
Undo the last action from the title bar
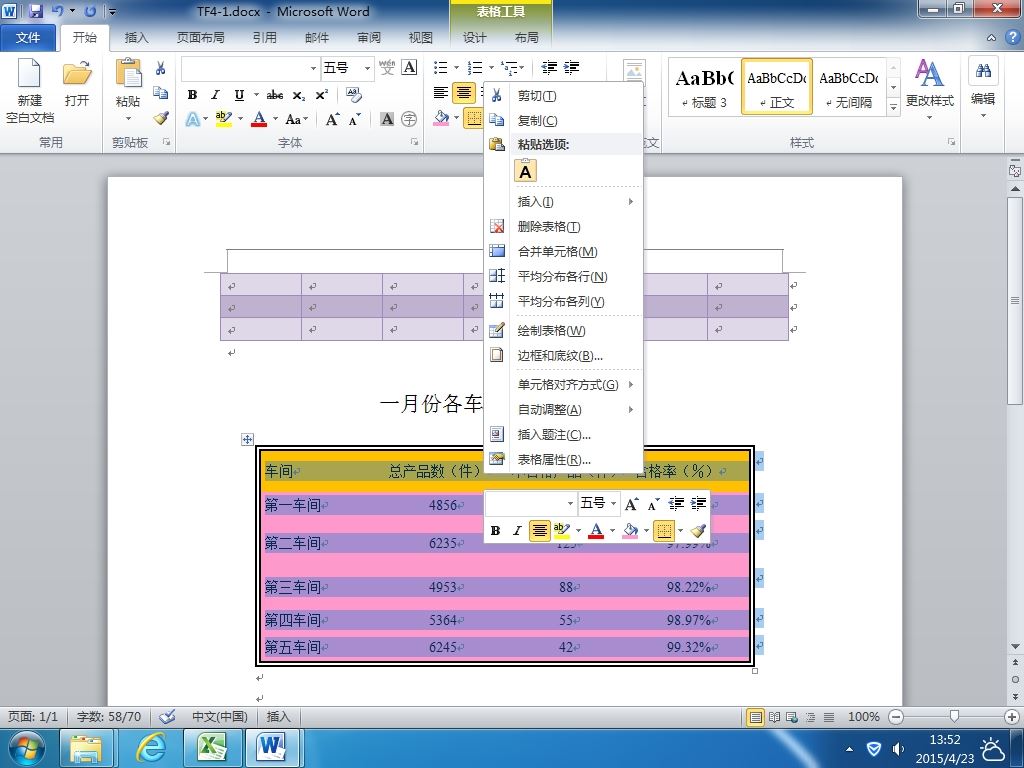[x=57, y=11]
